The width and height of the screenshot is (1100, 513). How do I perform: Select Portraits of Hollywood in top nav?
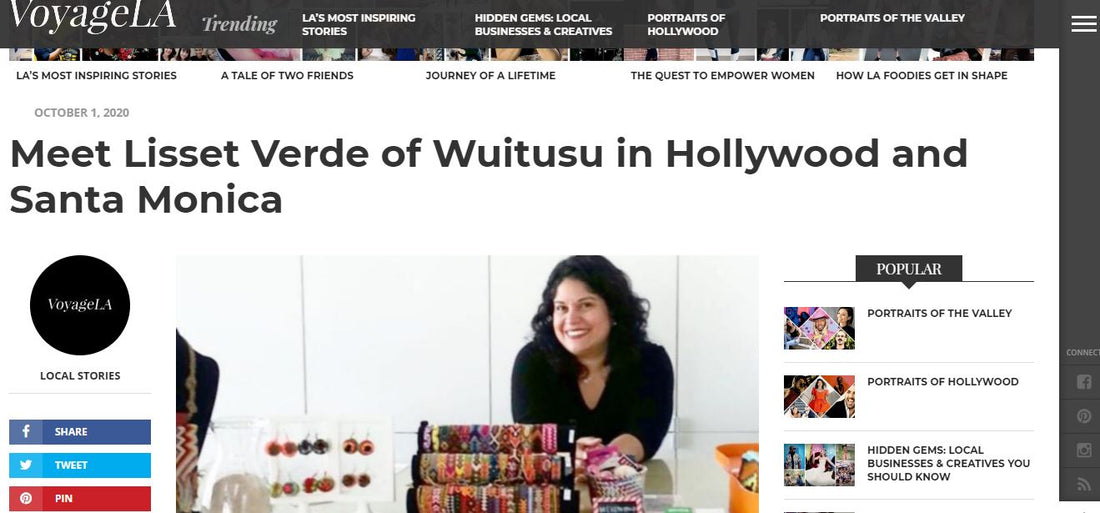686,25
